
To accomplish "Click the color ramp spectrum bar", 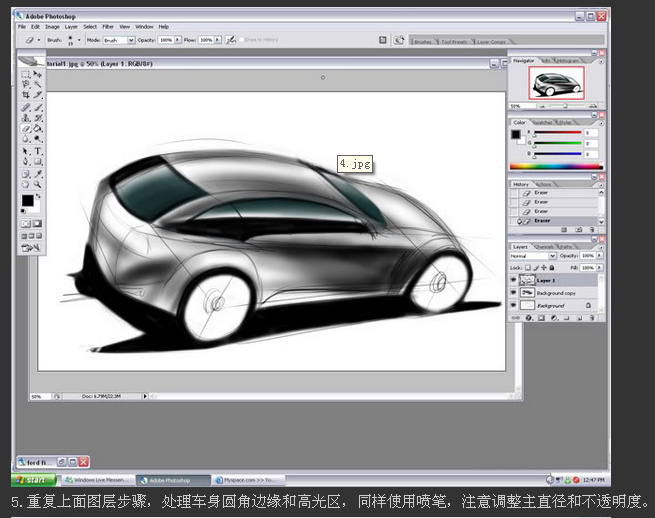I will pos(556,166).
